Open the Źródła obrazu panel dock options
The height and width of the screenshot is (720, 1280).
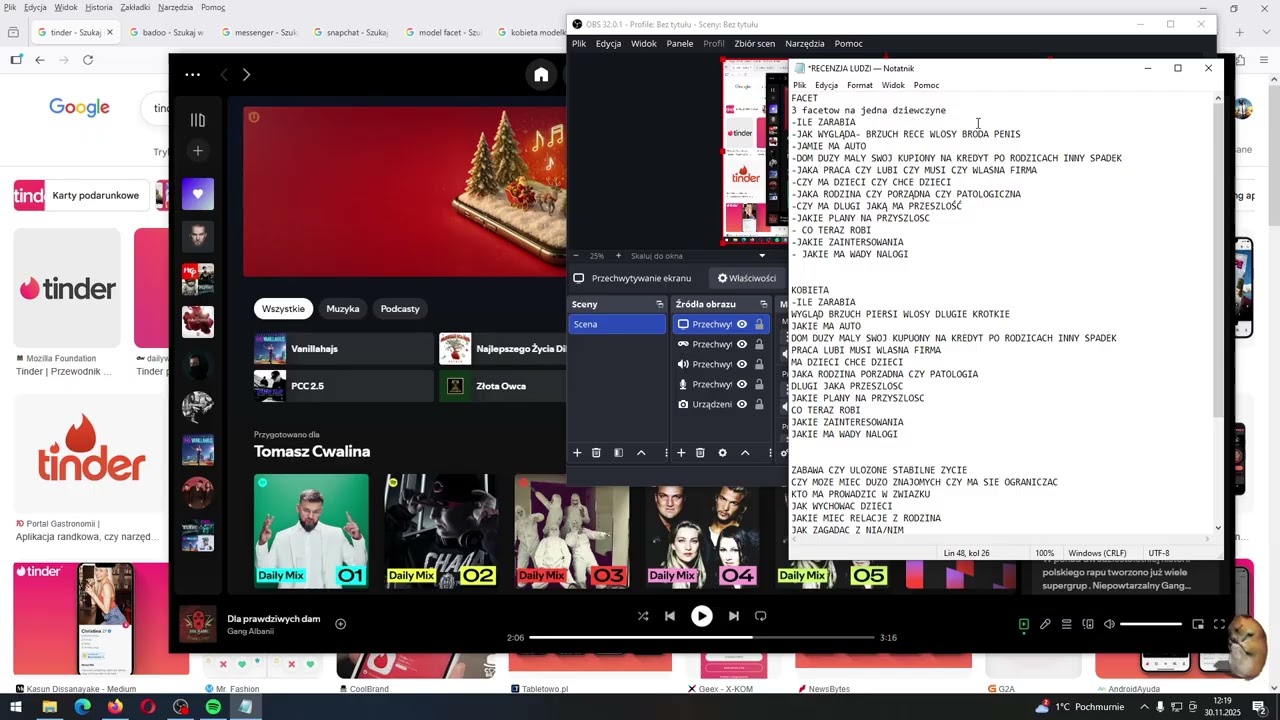763,304
